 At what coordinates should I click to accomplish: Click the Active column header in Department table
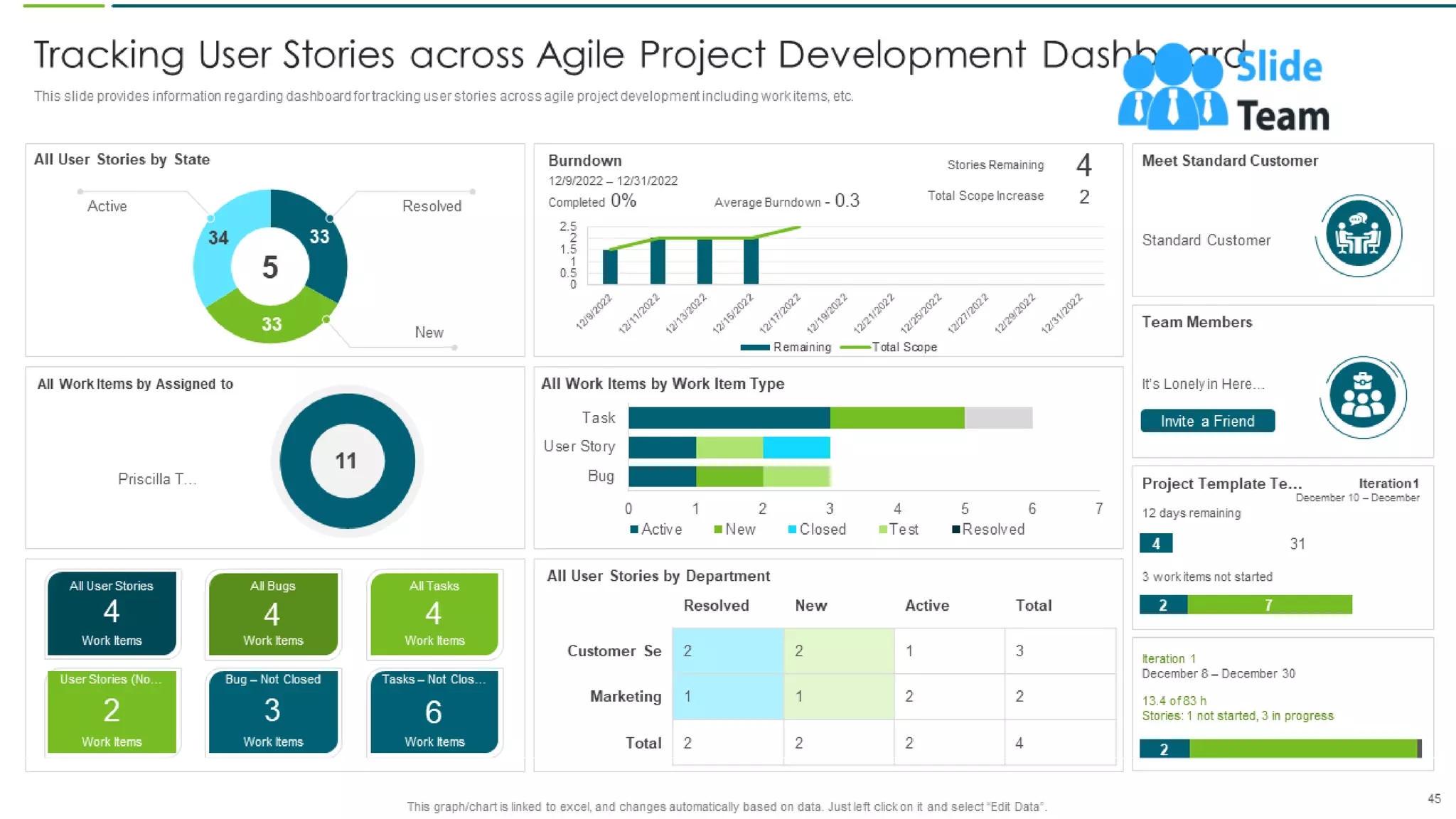[x=926, y=606]
